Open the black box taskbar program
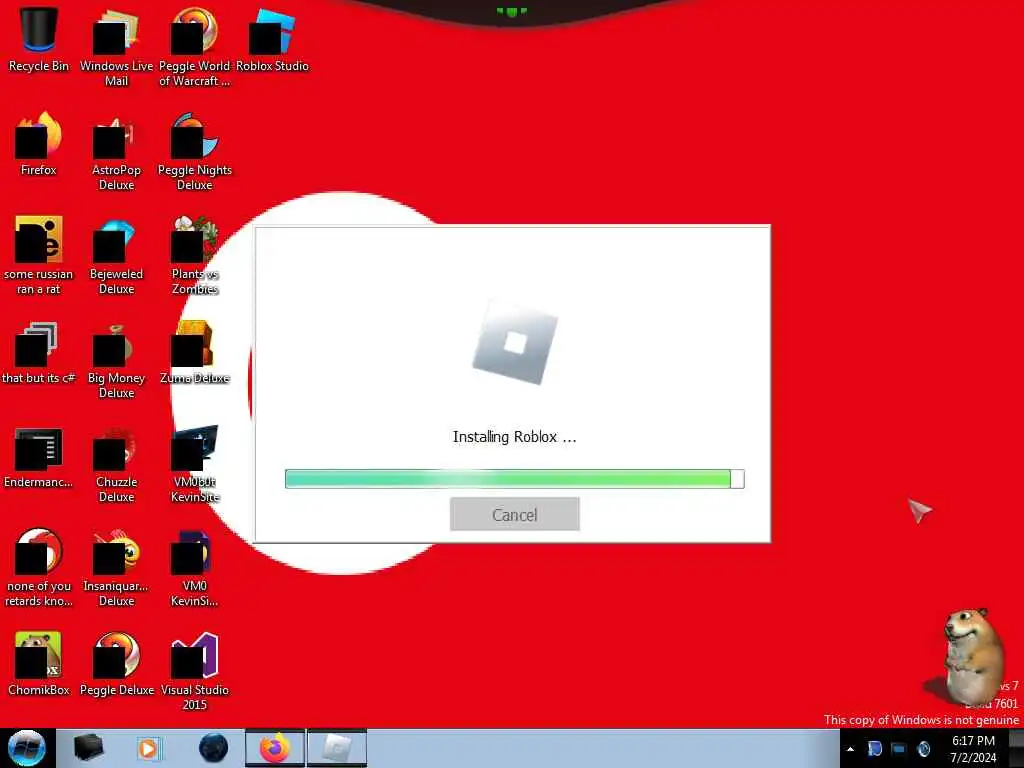 tap(88, 748)
